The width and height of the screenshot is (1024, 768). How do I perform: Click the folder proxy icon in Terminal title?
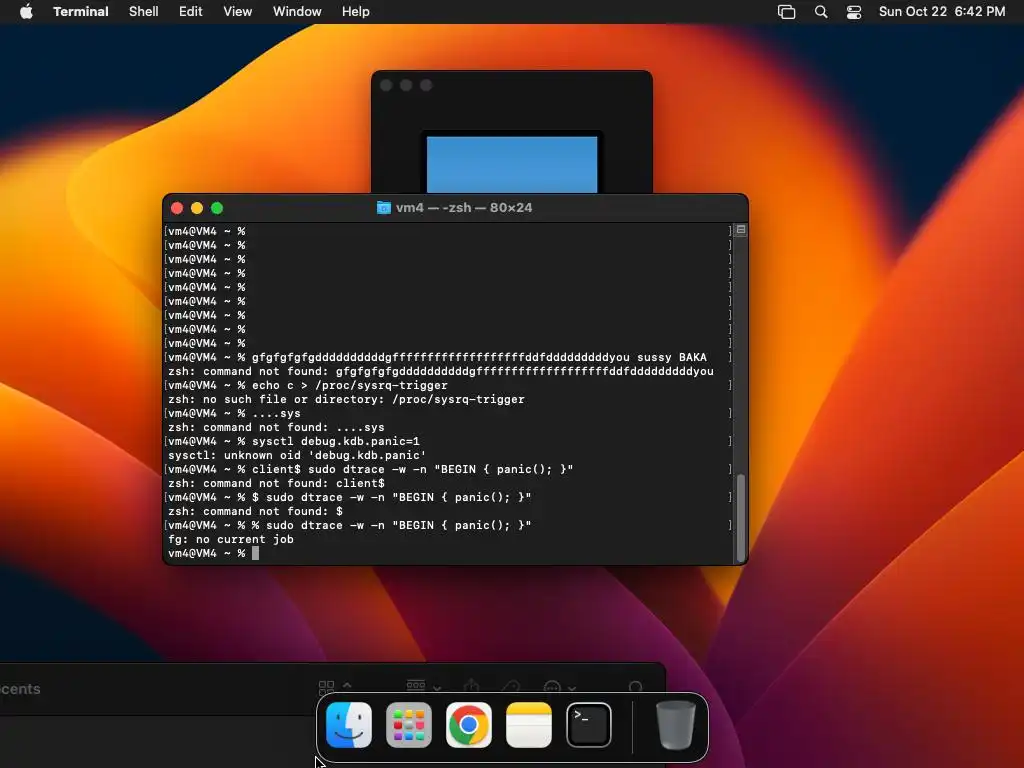click(384, 208)
